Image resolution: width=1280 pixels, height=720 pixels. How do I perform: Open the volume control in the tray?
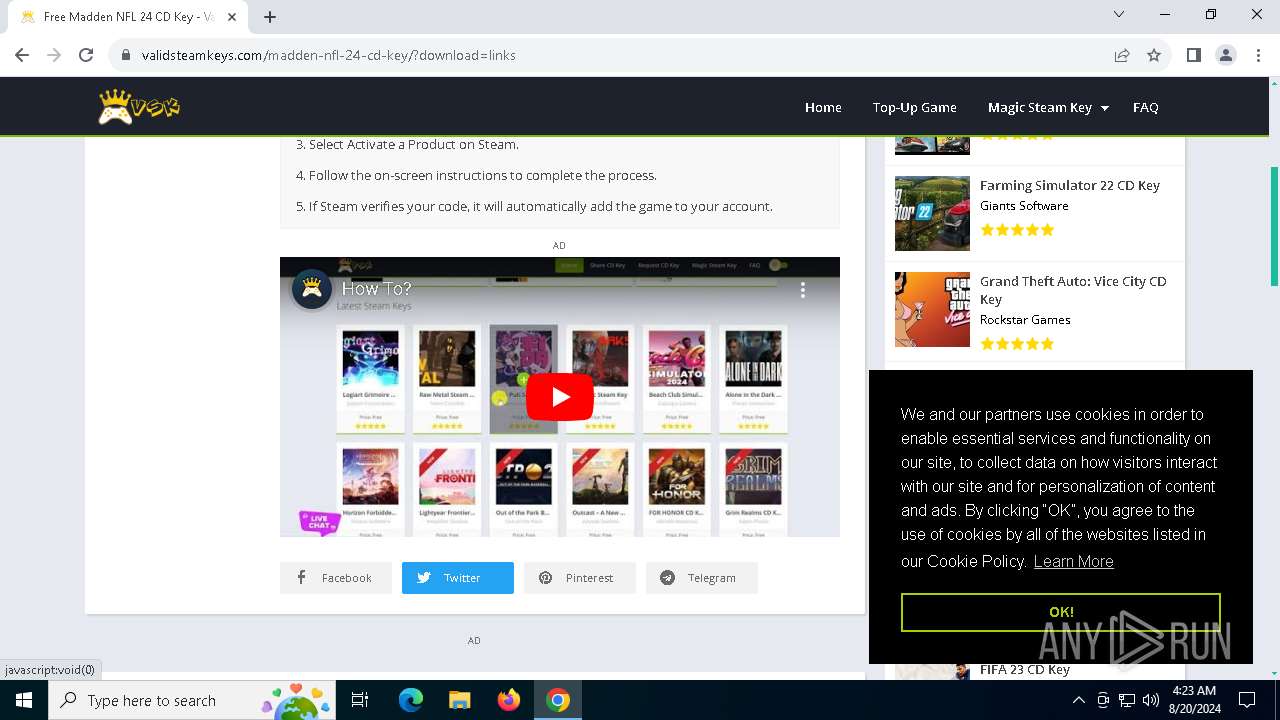pyautogui.click(x=1151, y=700)
